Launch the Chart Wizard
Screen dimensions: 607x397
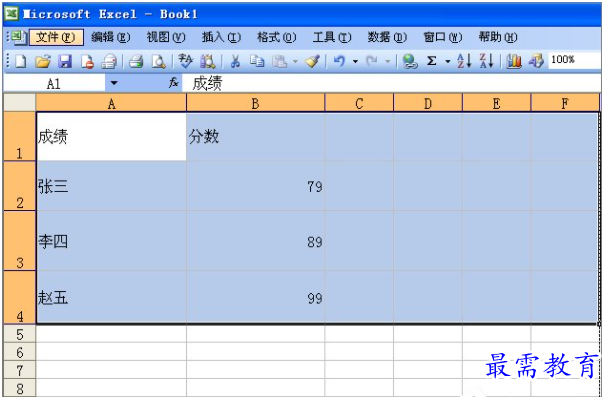point(514,61)
